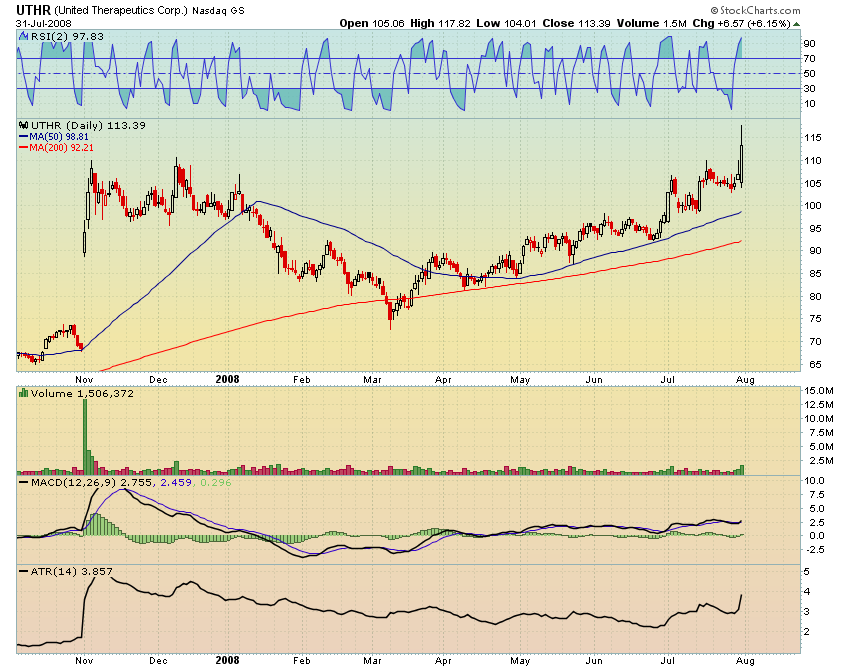This screenshot has height=668, width=850.
Task: Click the "MACD(12,26,9) 2.755" label
Action: pyautogui.click(x=93, y=482)
